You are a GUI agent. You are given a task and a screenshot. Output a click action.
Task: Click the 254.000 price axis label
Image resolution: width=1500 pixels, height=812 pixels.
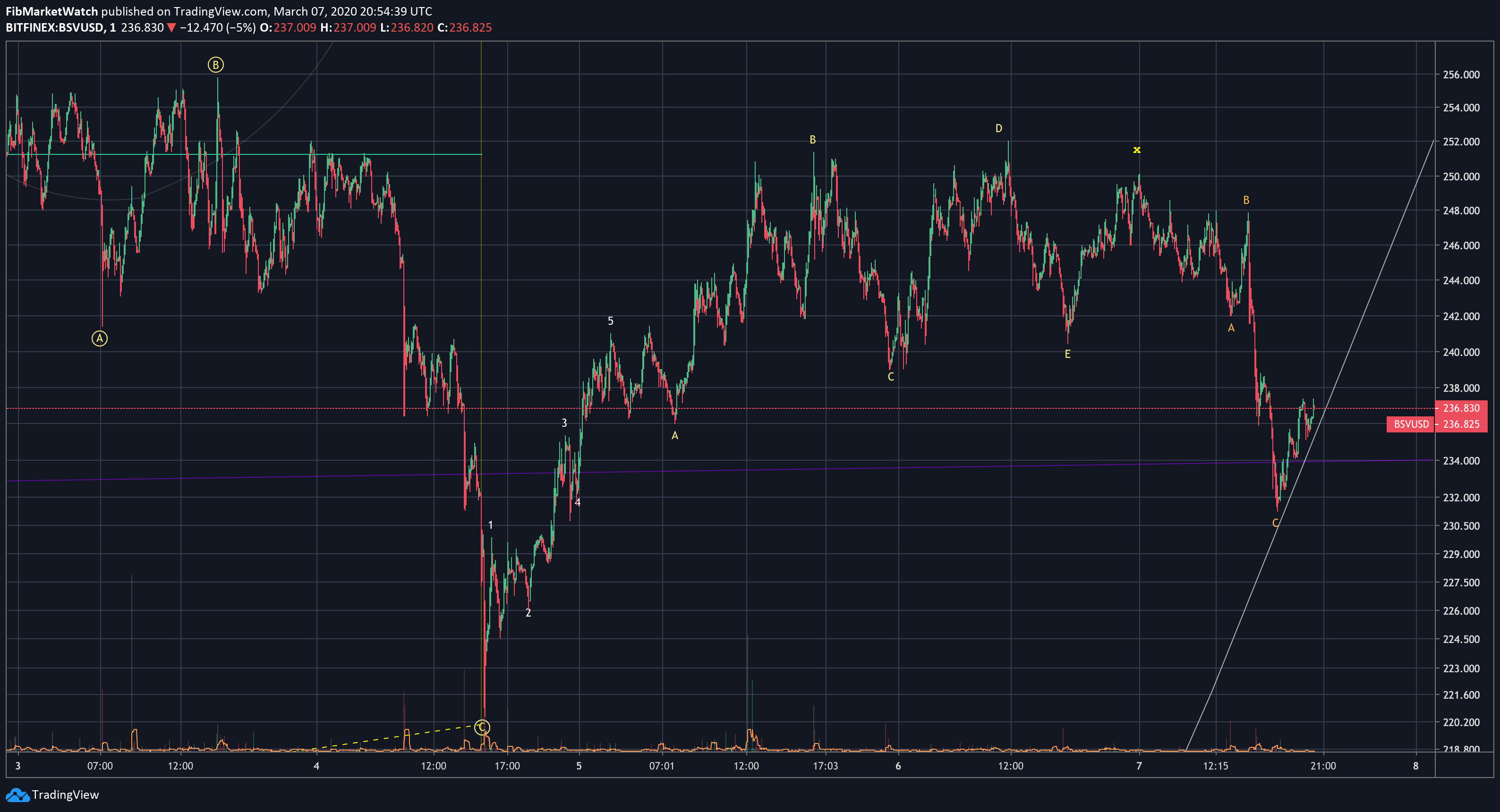tap(1461, 108)
